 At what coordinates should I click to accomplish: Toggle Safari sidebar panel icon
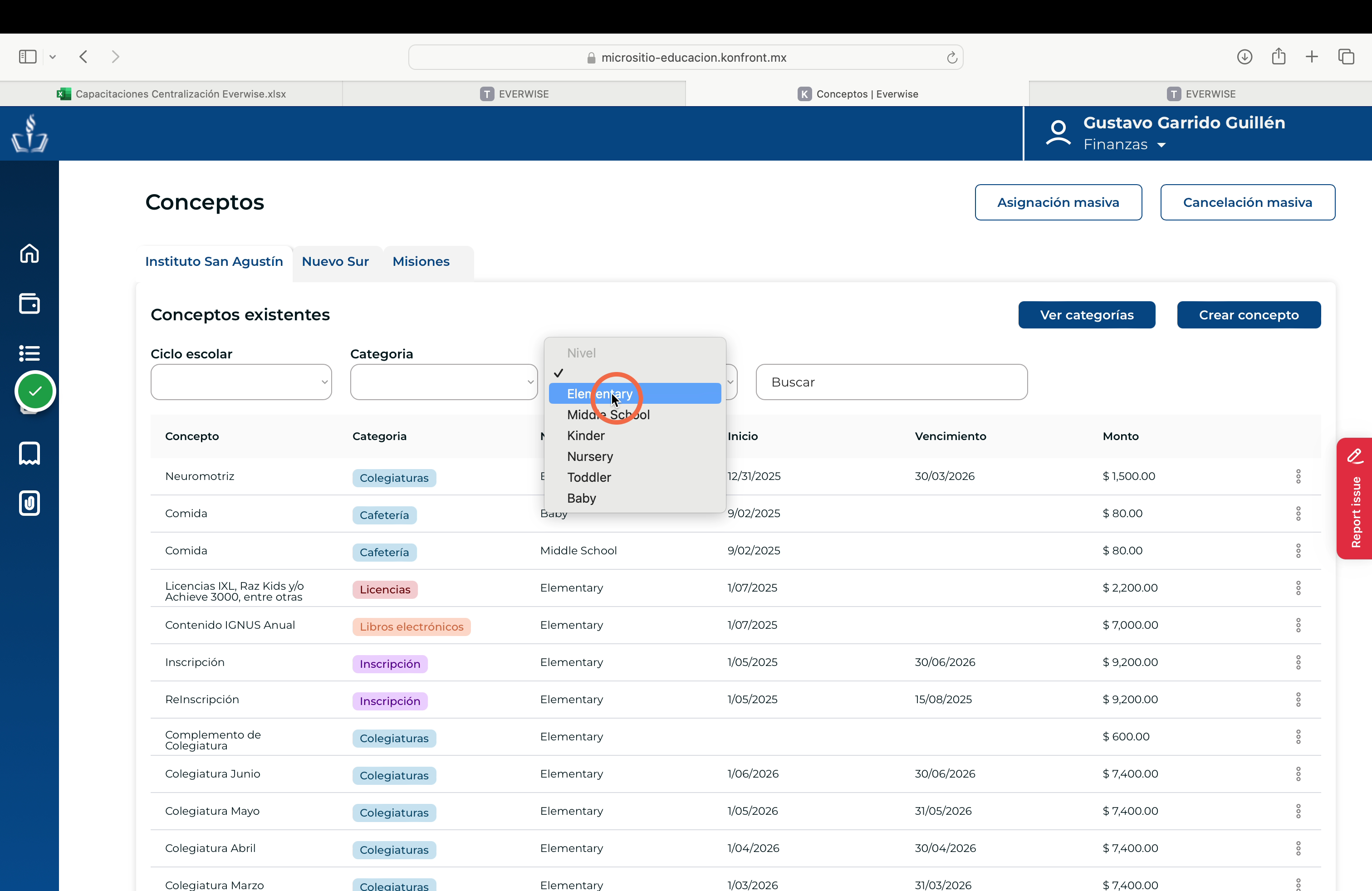point(28,56)
